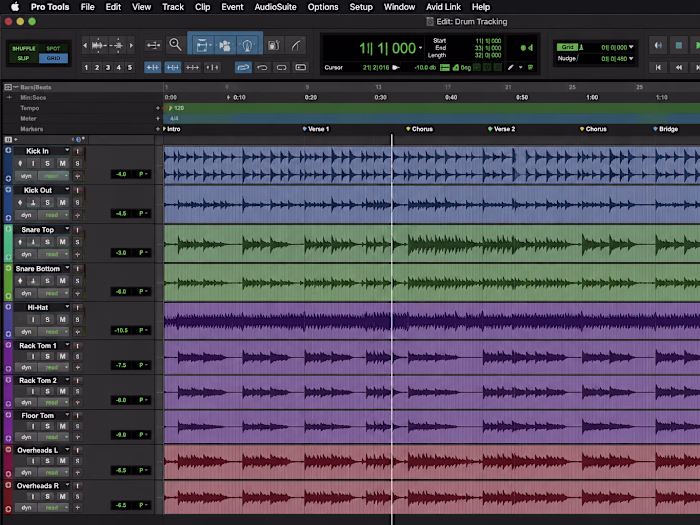700x525 pixels.
Task: Select the Grabber hand tool
Action: point(247,45)
